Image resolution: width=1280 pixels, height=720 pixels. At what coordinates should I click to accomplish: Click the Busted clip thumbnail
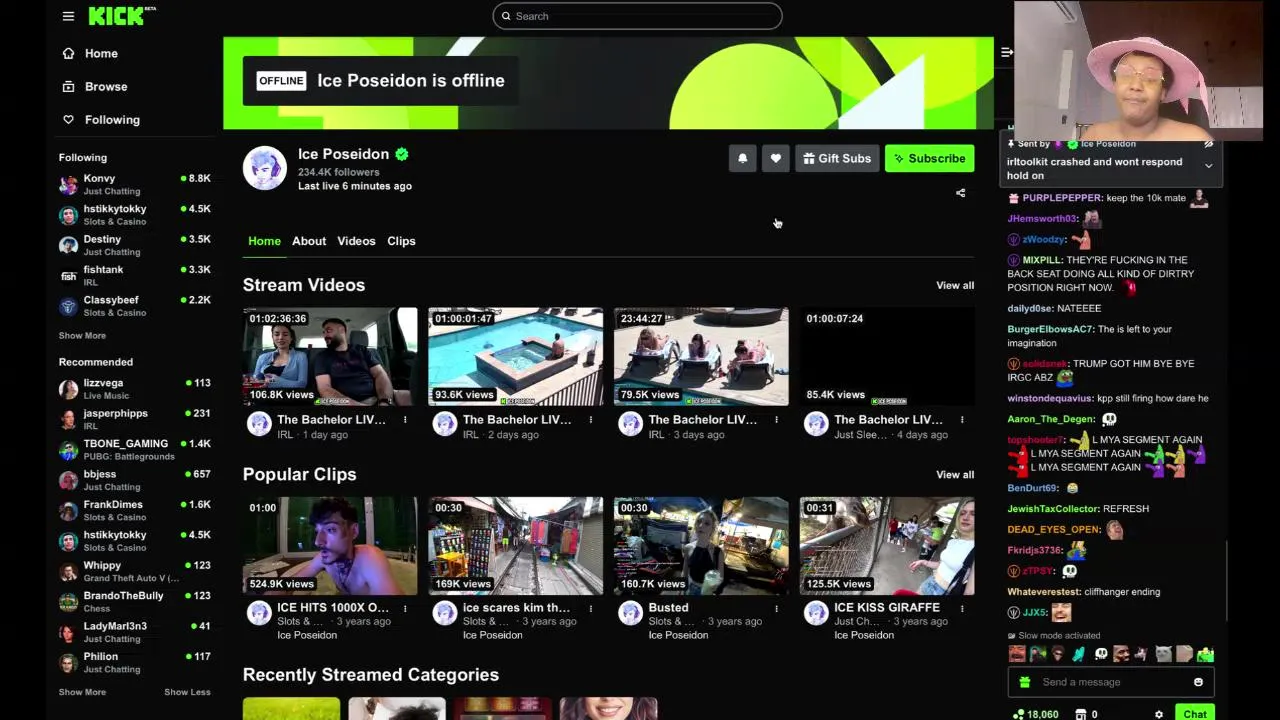[x=701, y=545]
